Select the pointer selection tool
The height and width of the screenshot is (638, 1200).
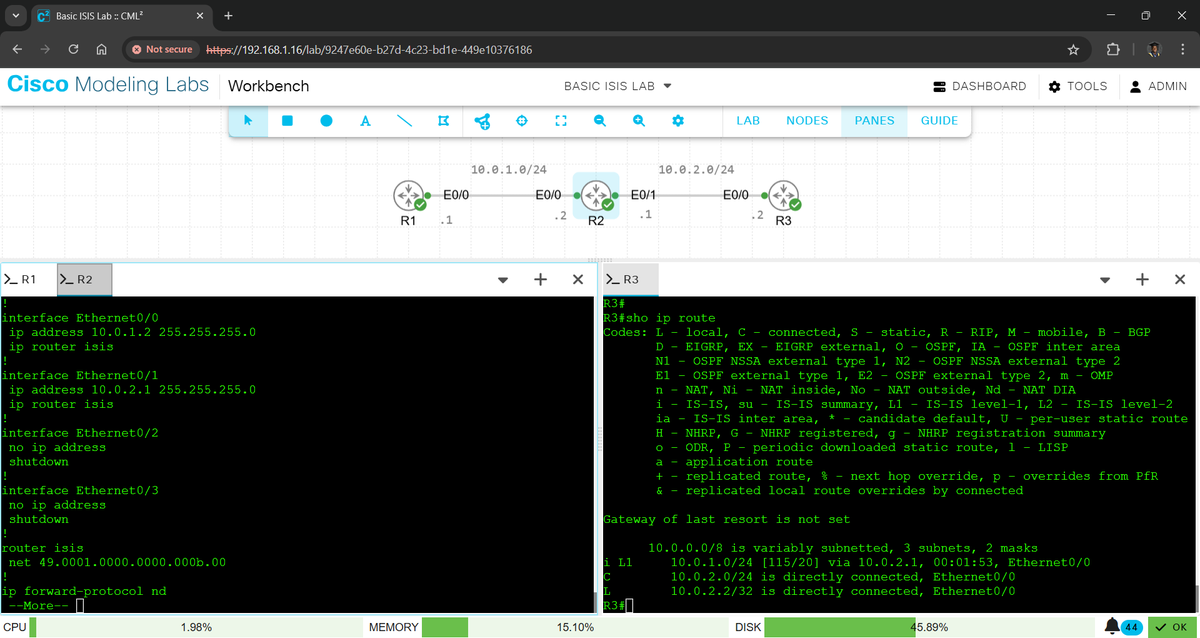[248, 120]
